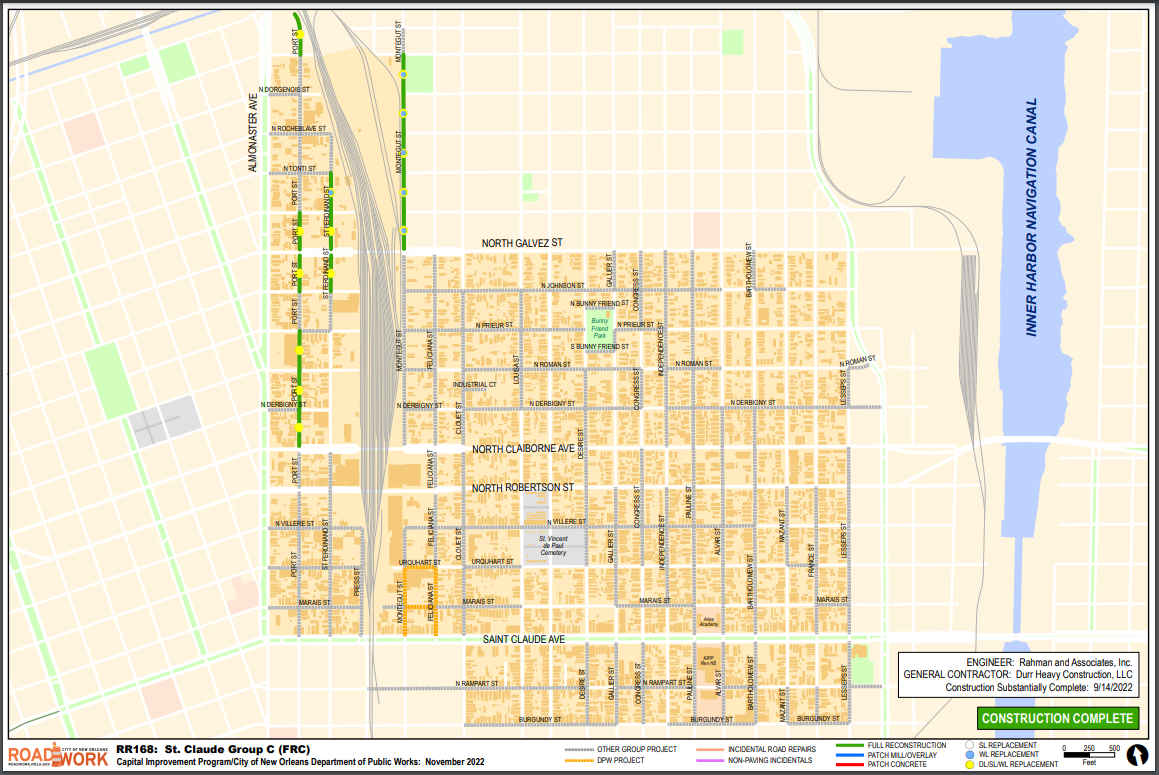The width and height of the screenshot is (1159, 775).
Task: Click the Incidental Road Repairs legend line
Action: tap(710, 749)
